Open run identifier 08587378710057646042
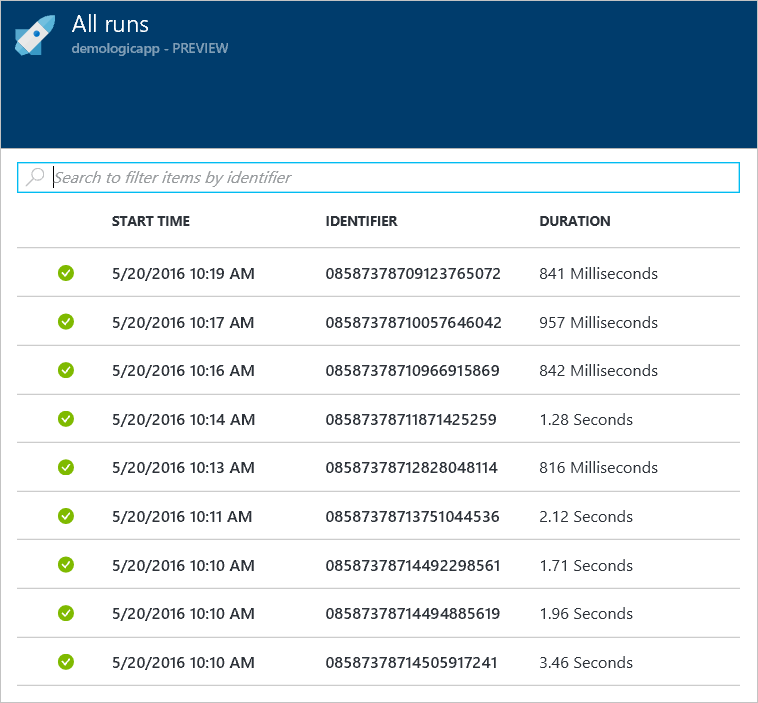758x703 pixels. (x=413, y=322)
